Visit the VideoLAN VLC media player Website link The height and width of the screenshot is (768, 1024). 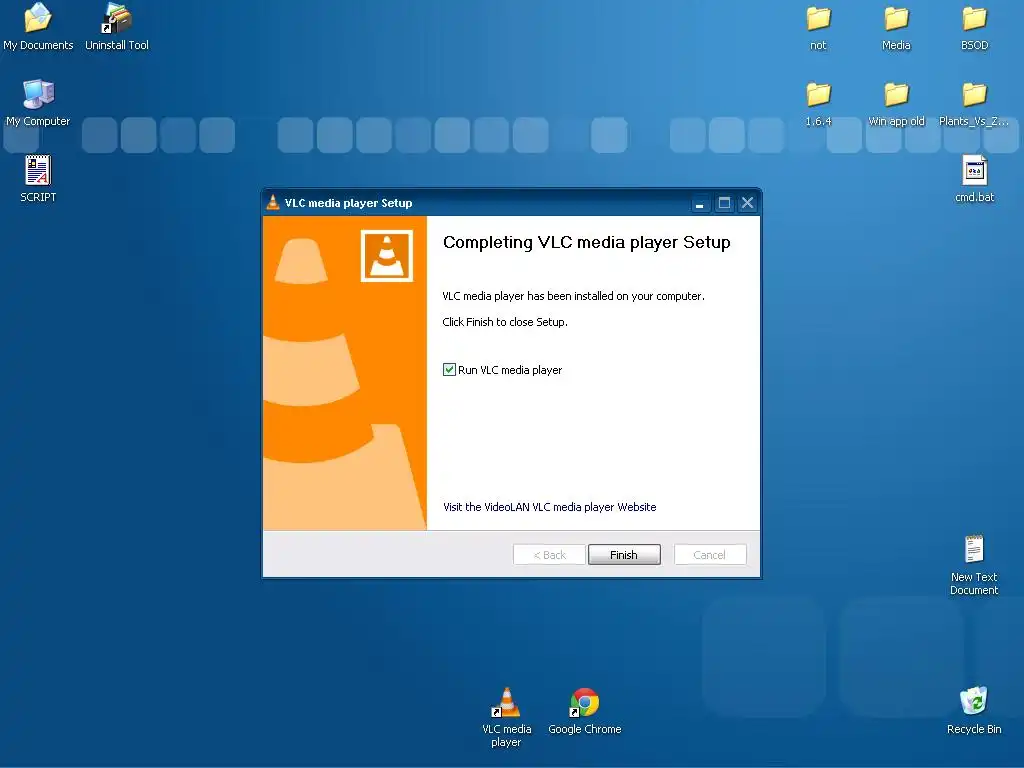(549, 507)
